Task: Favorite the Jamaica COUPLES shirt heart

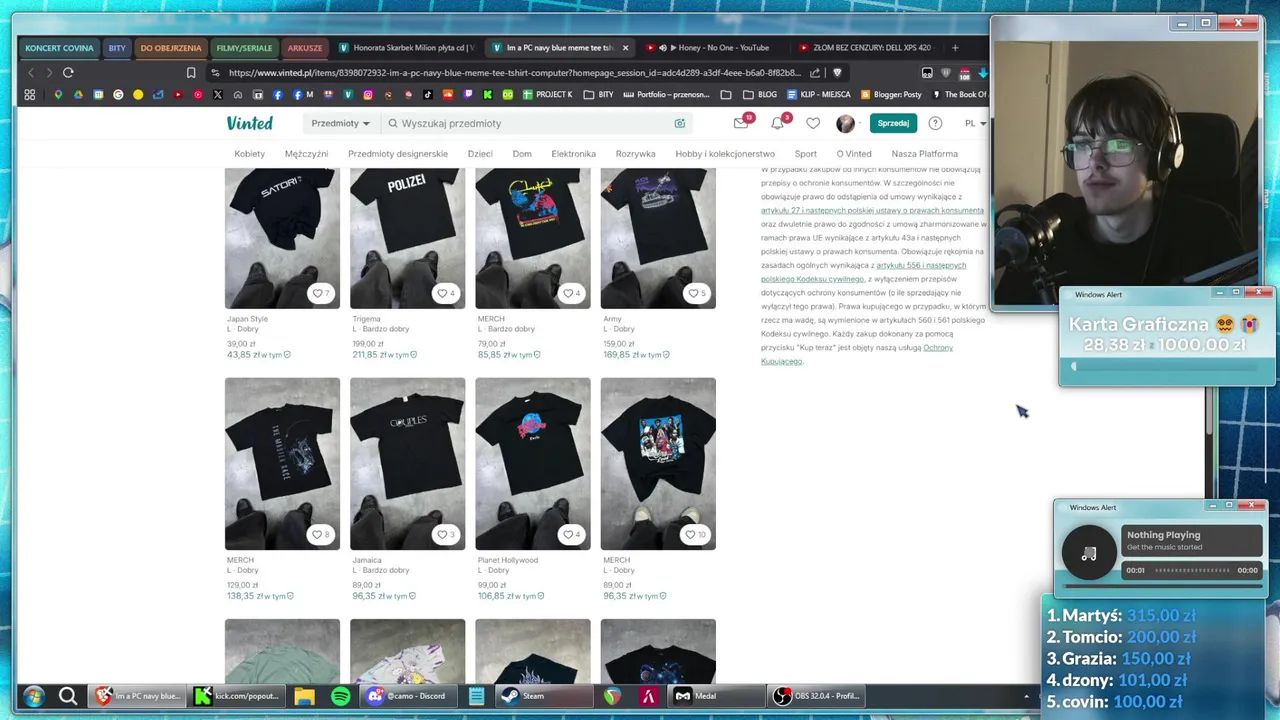Action: 446,534
